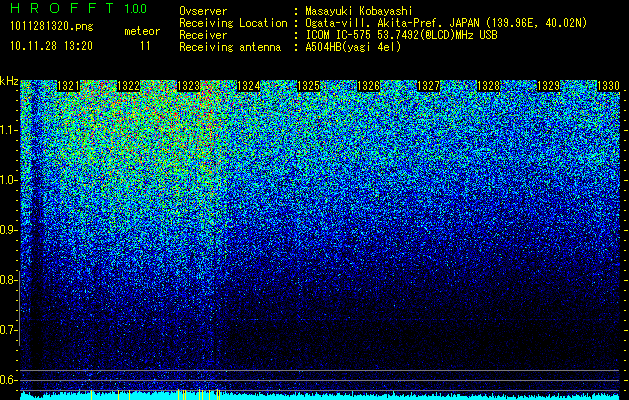Click the 0.7 kHz axis tick label
The height and width of the screenshot is (400, 629).
(x=8, y=330)
